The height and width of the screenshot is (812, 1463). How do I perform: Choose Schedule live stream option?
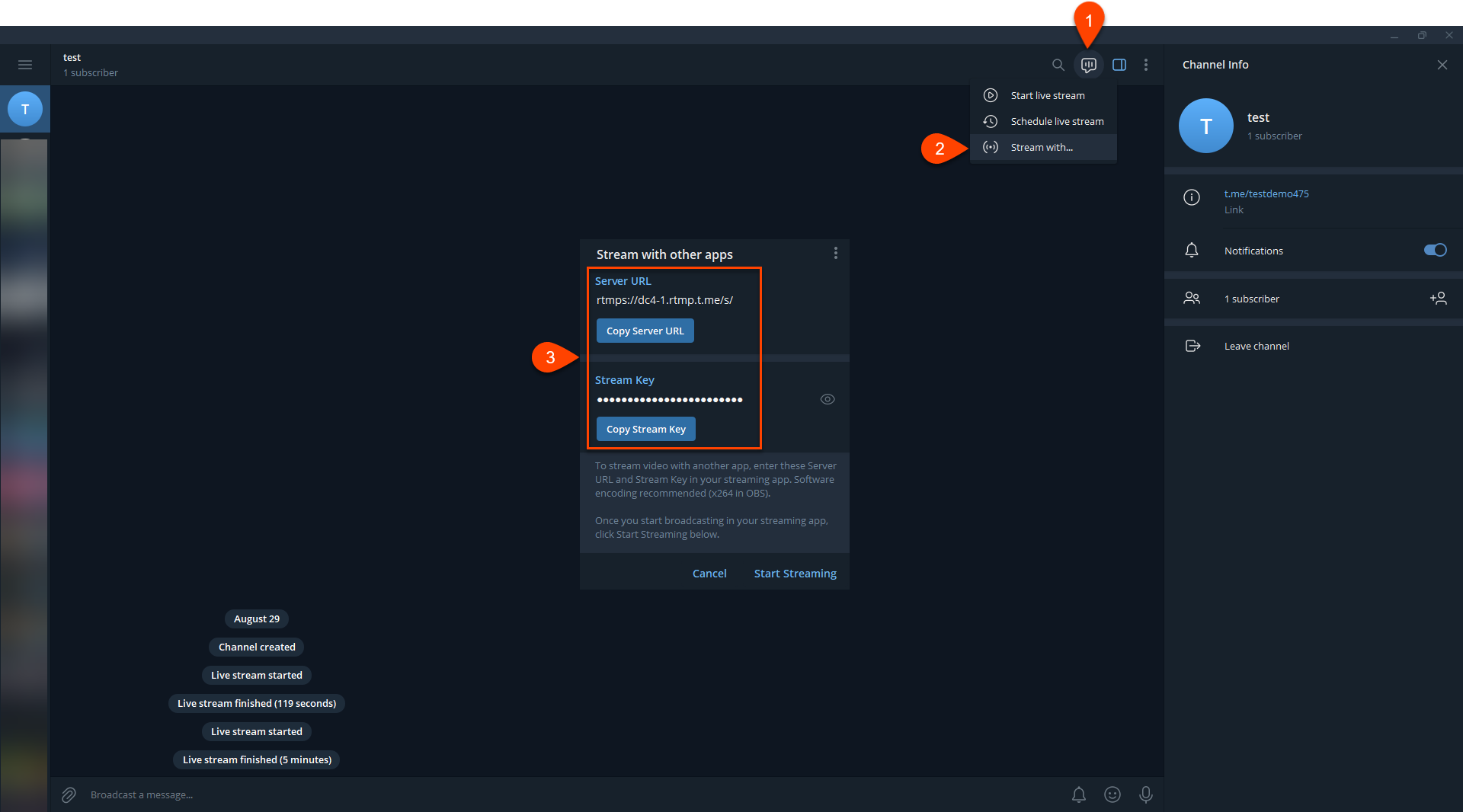pyautogui.click(x=1043, y=121)
